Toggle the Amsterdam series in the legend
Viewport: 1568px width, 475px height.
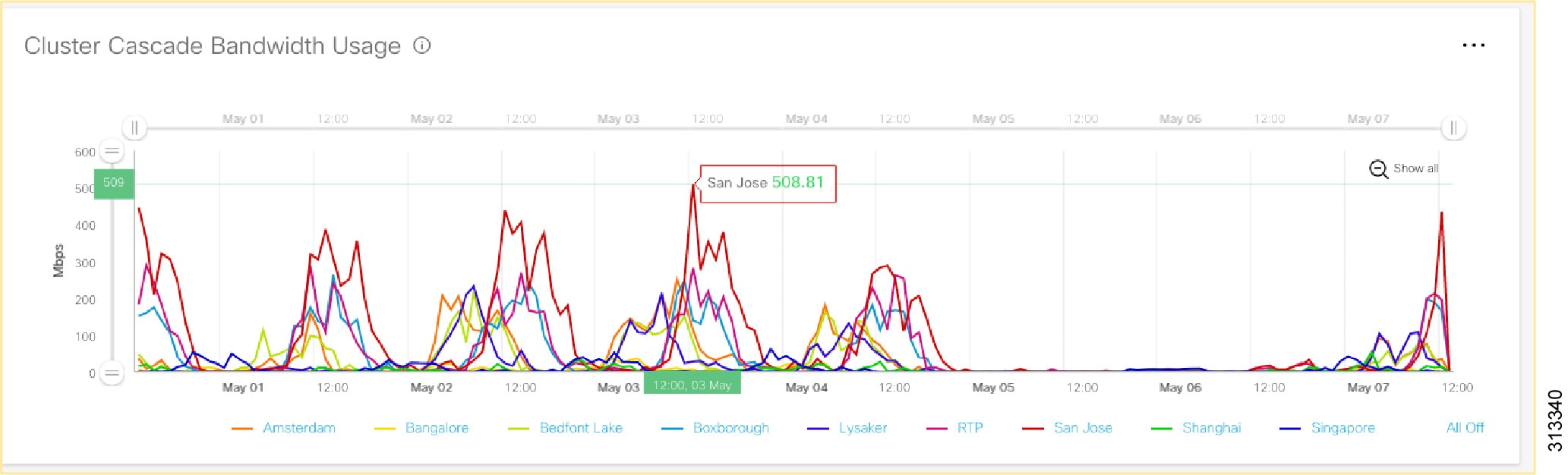tap(283, 428)
